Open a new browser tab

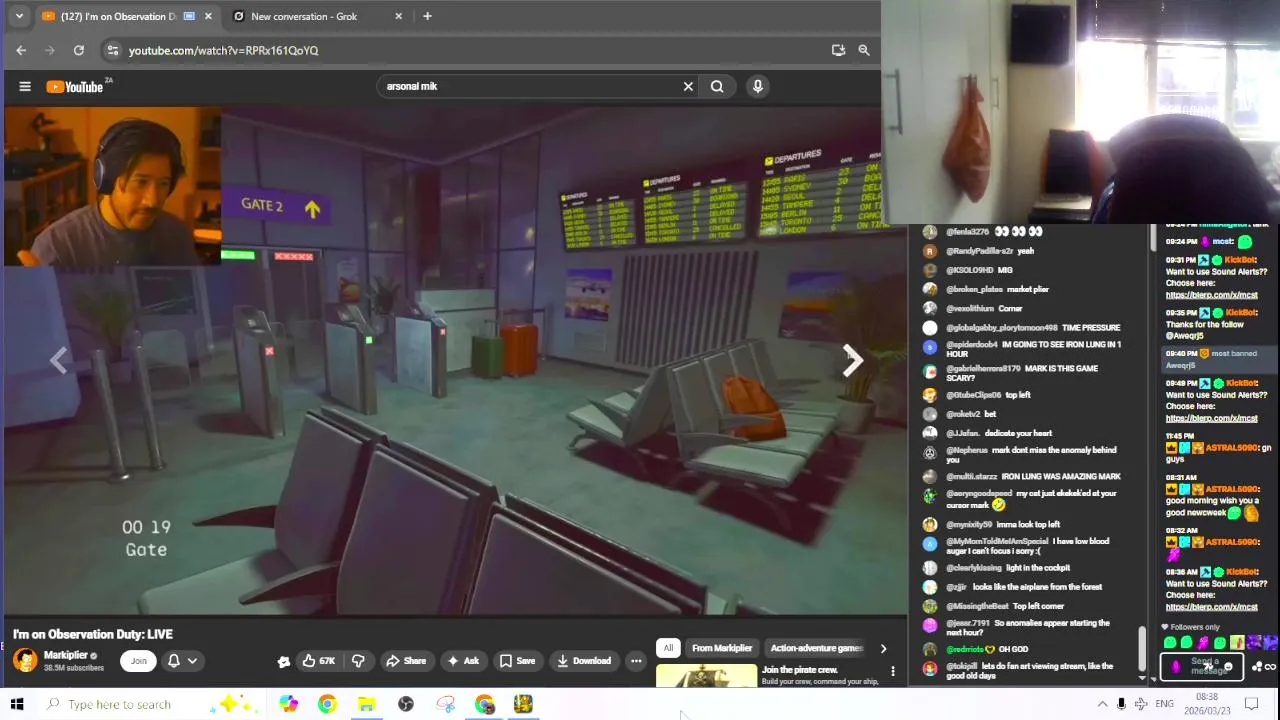point(427,16)
